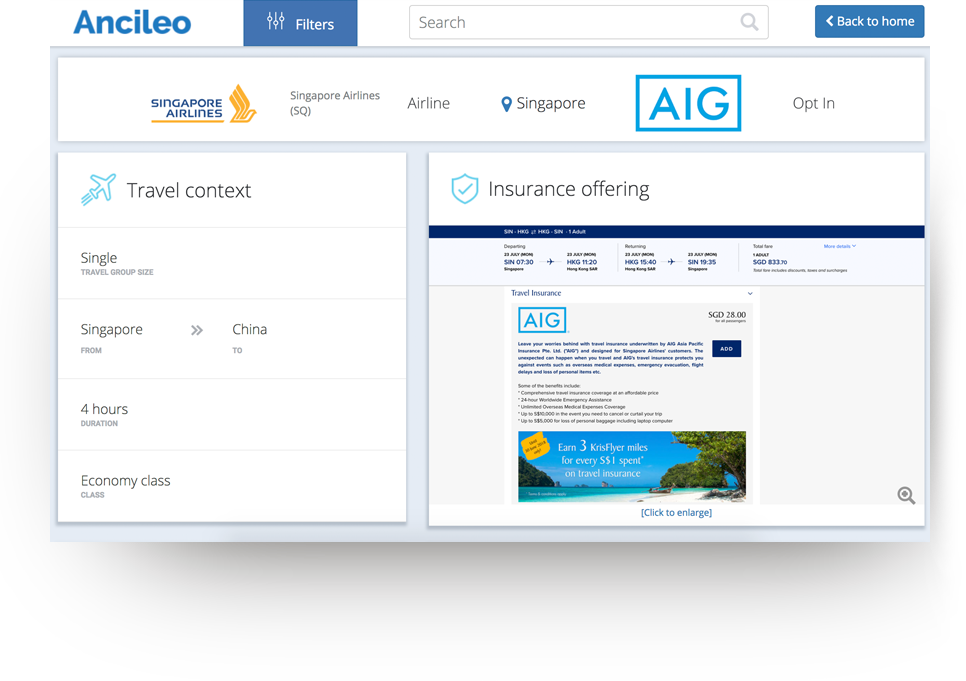966x681 pixels.
Task: Select the Opt In text
Action: click(x=813, y=103)
